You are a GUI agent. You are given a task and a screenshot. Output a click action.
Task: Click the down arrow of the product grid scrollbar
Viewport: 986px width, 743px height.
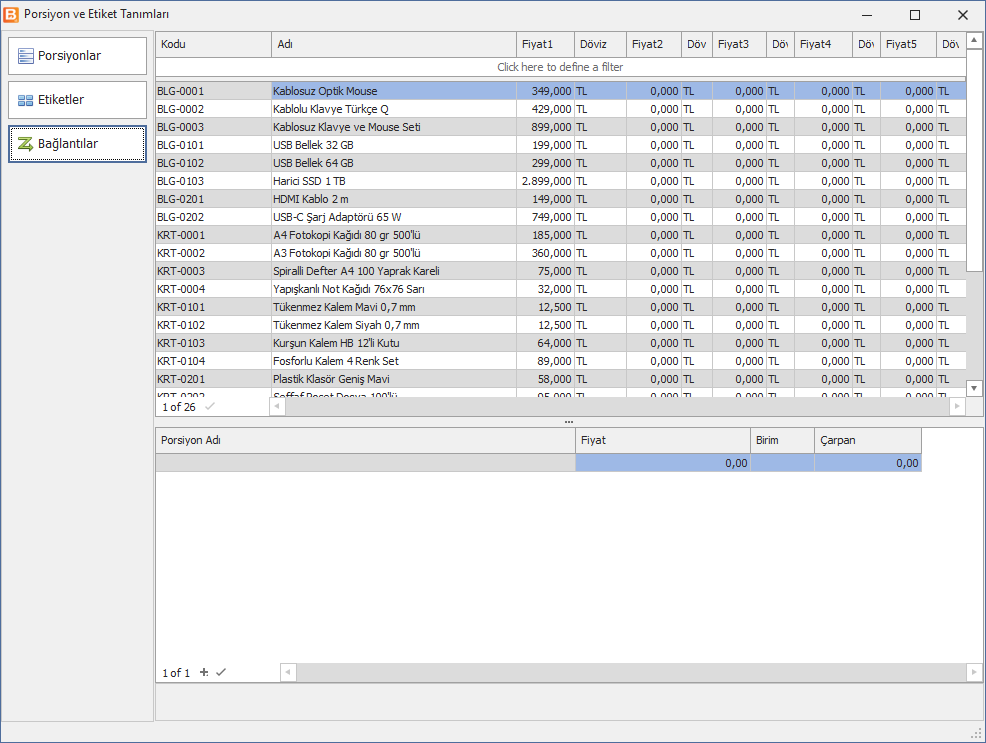coord(974,388)
